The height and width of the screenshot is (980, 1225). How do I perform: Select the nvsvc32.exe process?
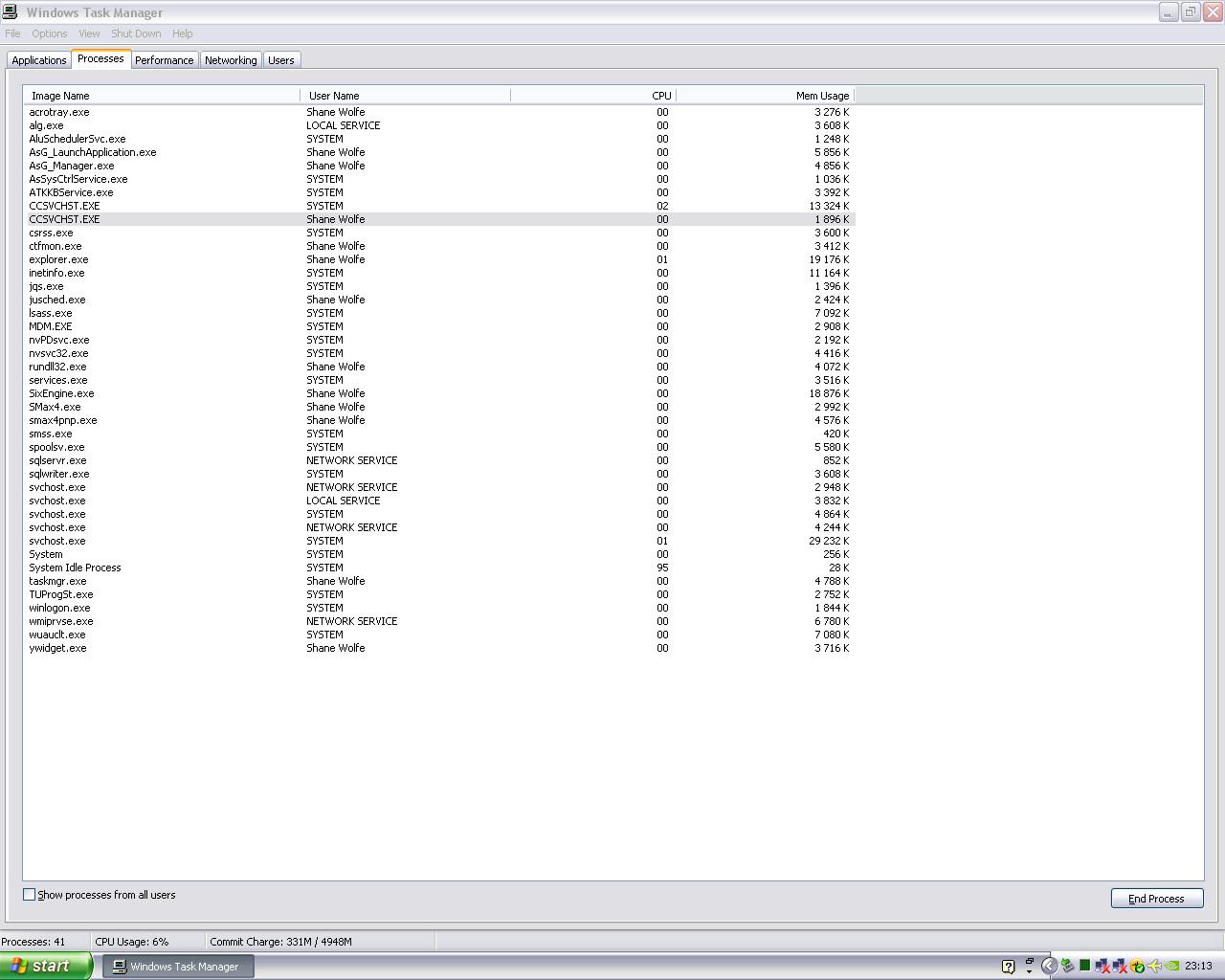[439, 353]
